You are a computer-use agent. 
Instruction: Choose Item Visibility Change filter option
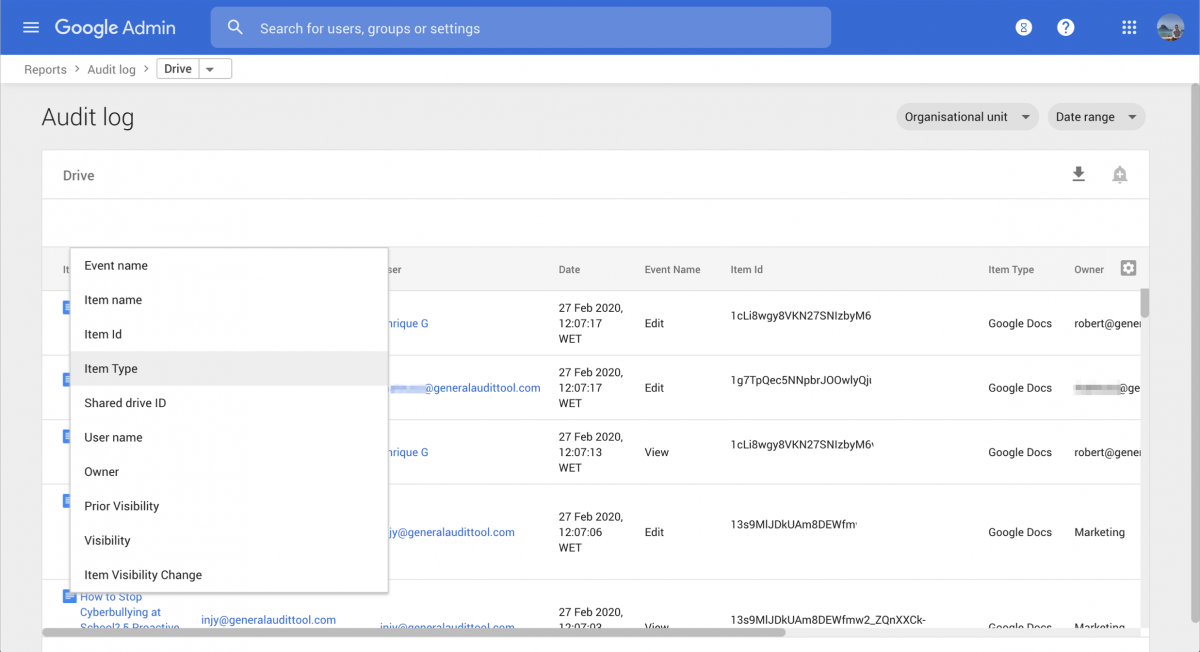tap(229, 575)
